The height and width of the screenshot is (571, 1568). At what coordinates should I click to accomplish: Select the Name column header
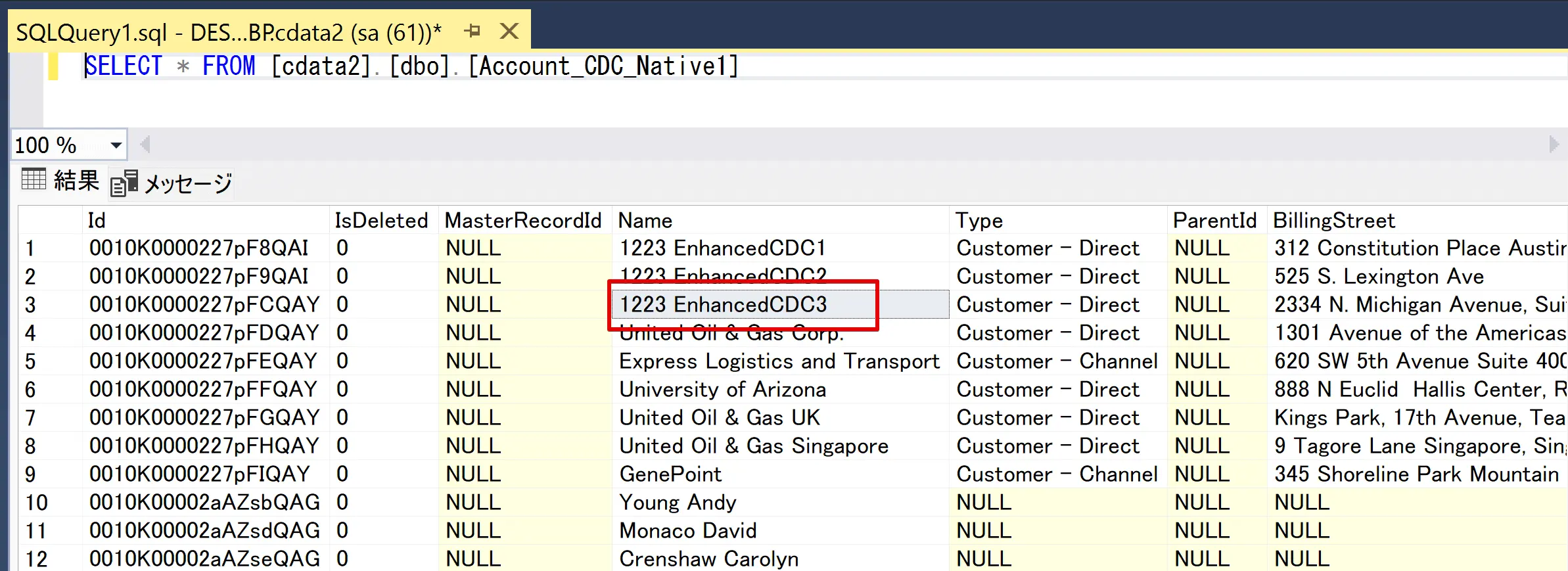pos(645,221)
